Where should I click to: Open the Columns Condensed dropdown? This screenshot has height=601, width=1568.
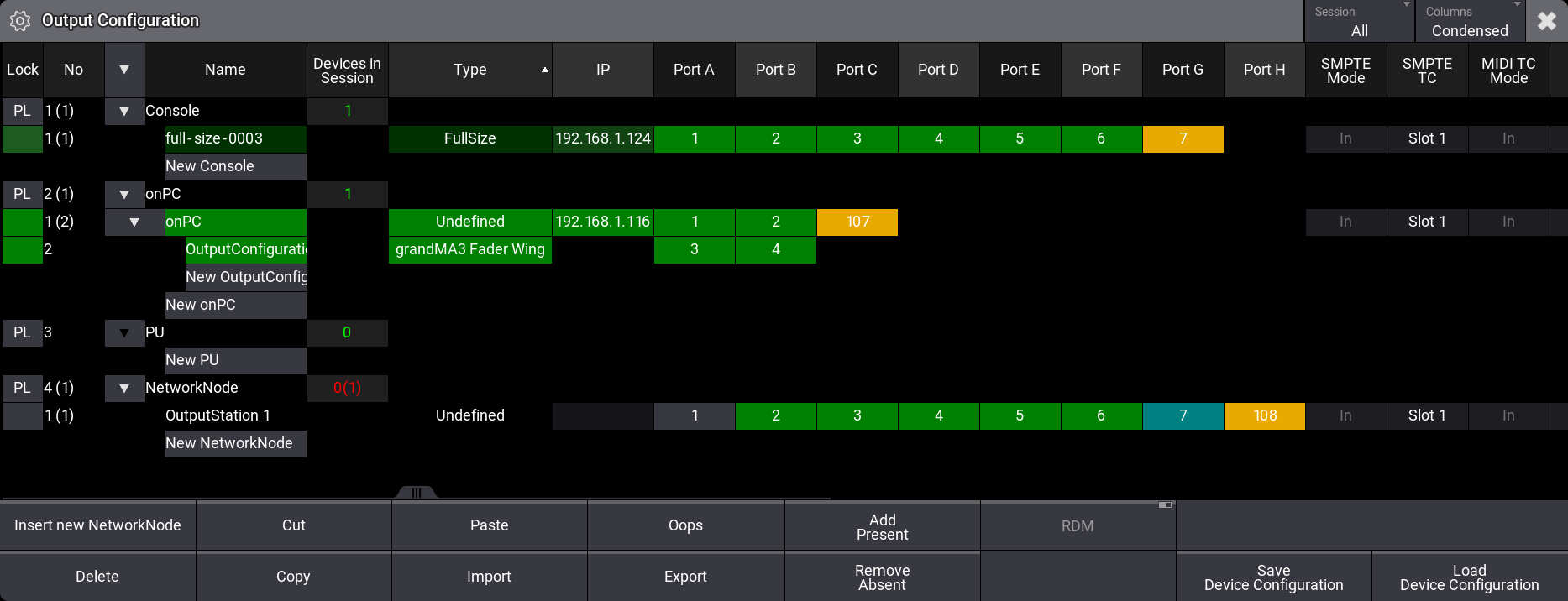tap(1469, 21)
